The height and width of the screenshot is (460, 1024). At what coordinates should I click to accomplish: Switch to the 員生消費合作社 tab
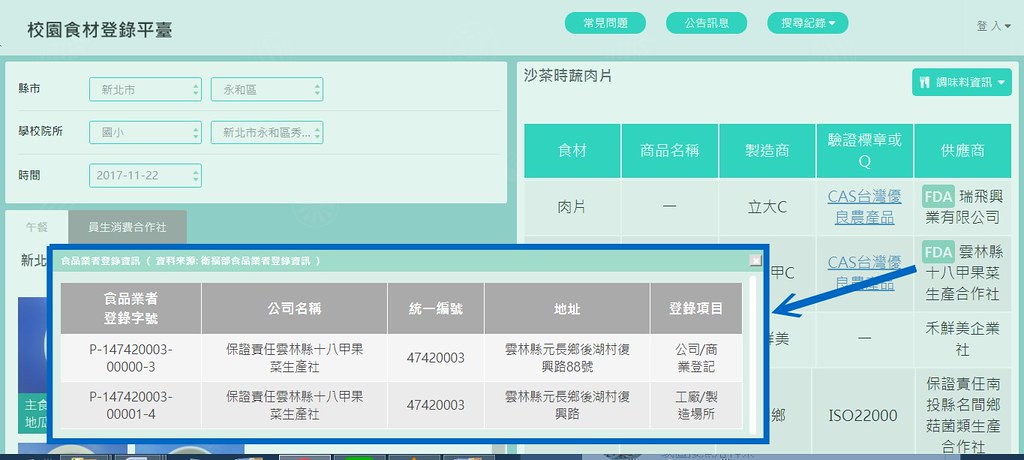127,227
